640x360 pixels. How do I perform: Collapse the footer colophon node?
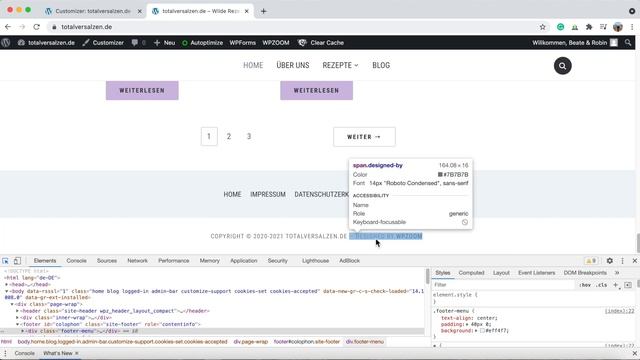[18, 324]
